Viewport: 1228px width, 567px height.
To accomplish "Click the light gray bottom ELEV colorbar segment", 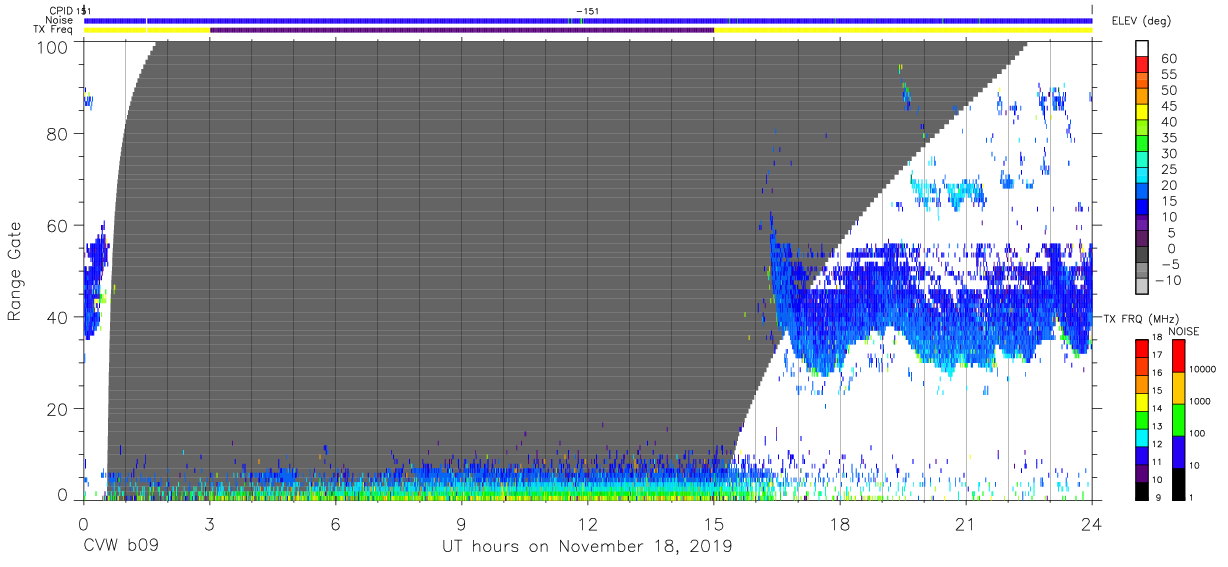I will [1142, 286].
